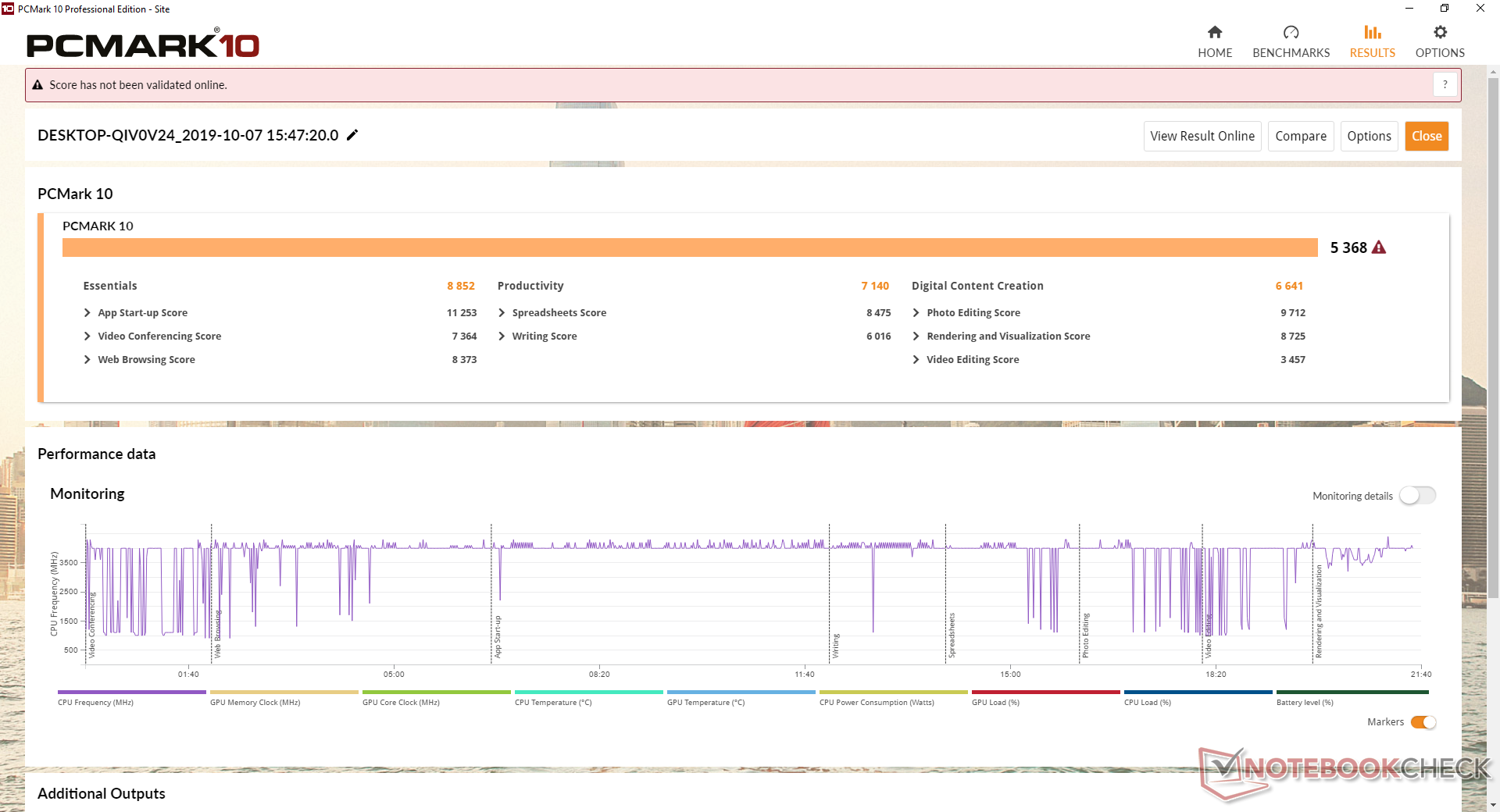
Task: Click the 15:00 time axis label
Action: 1010,674
